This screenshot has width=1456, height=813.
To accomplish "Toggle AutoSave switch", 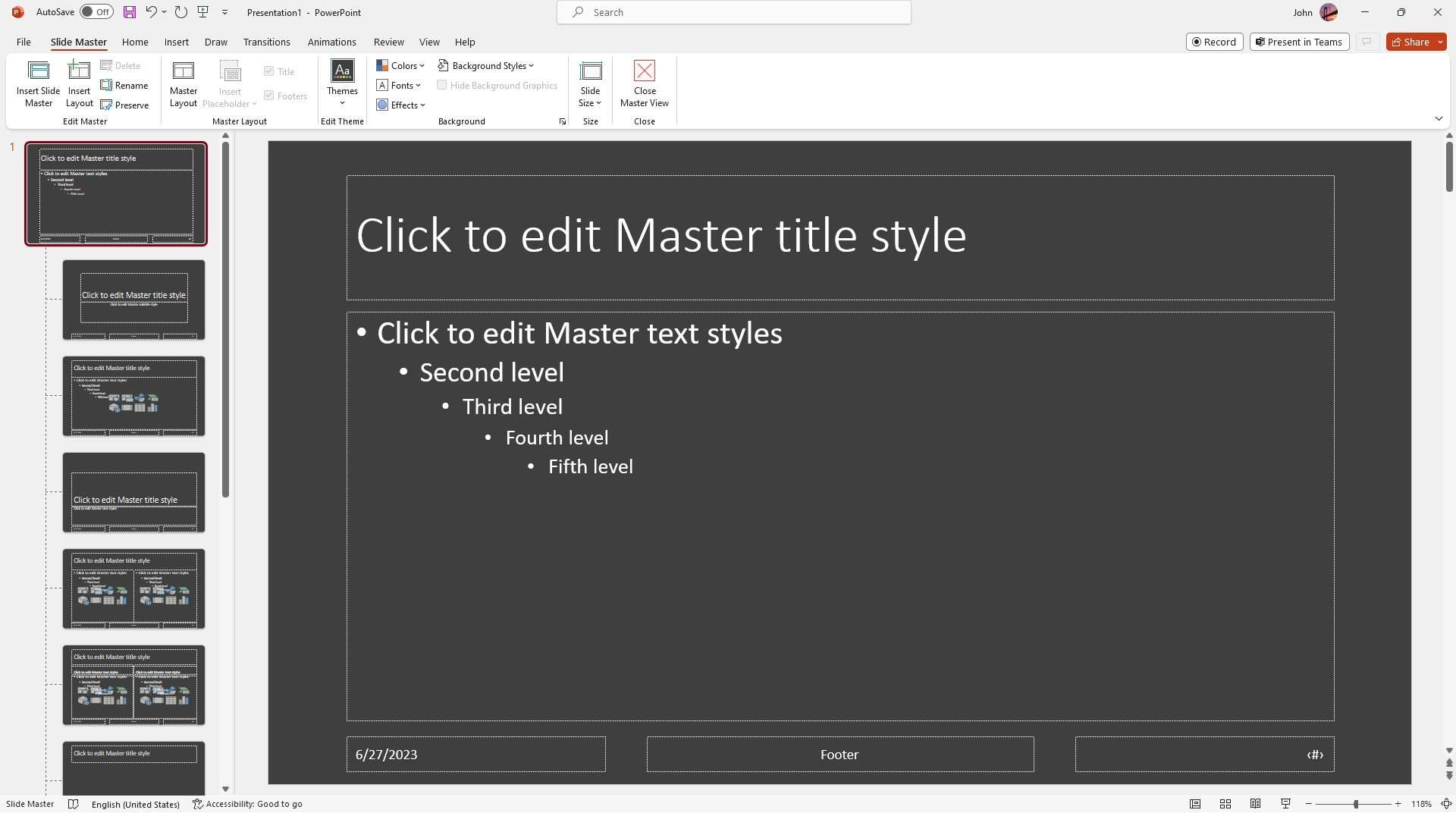I will [97, 12].
